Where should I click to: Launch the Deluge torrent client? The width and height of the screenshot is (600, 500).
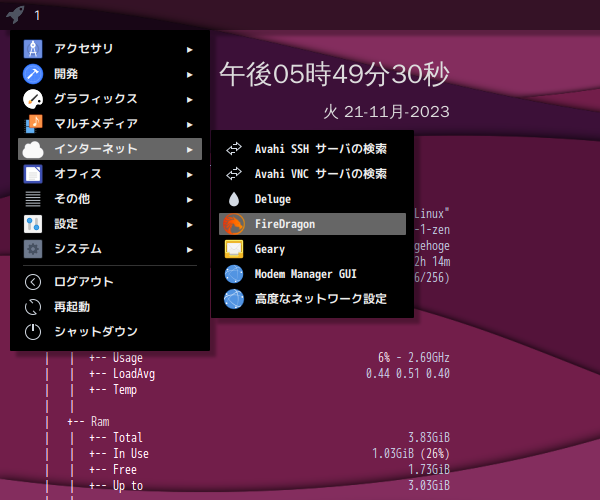click(312, 199)
